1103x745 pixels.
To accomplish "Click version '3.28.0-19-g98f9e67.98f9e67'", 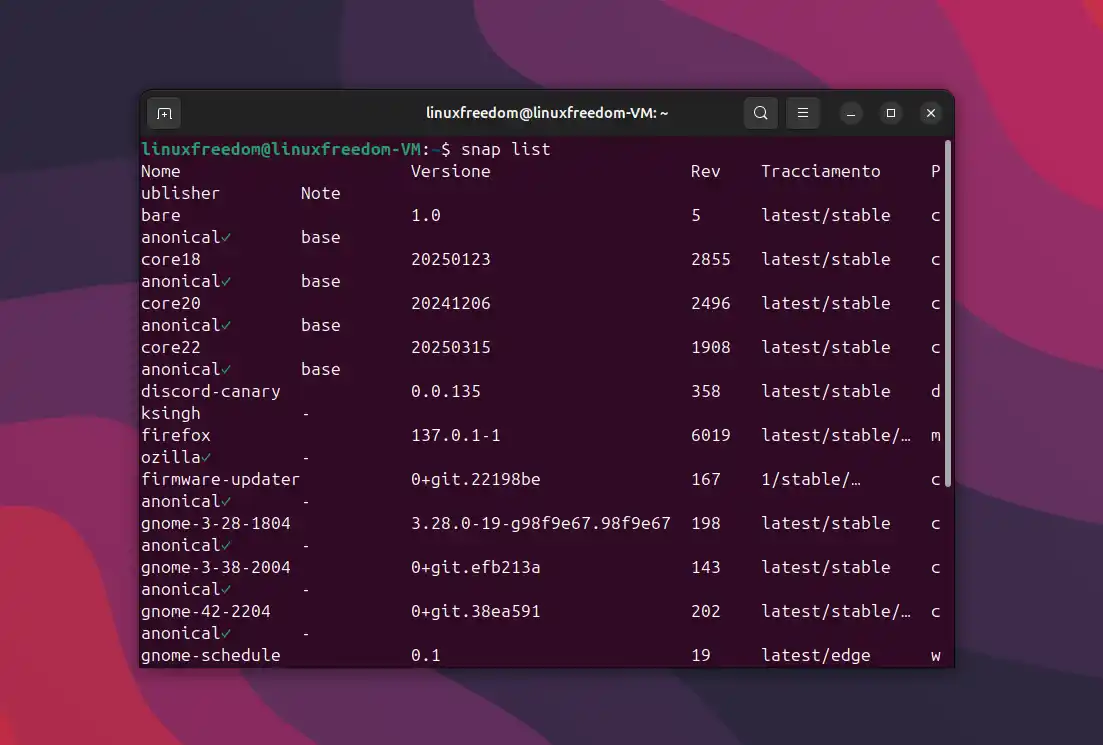I will click(540, 523).
